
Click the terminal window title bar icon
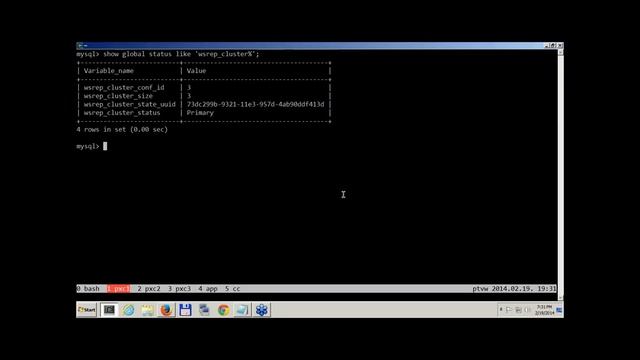coord(80,45)
